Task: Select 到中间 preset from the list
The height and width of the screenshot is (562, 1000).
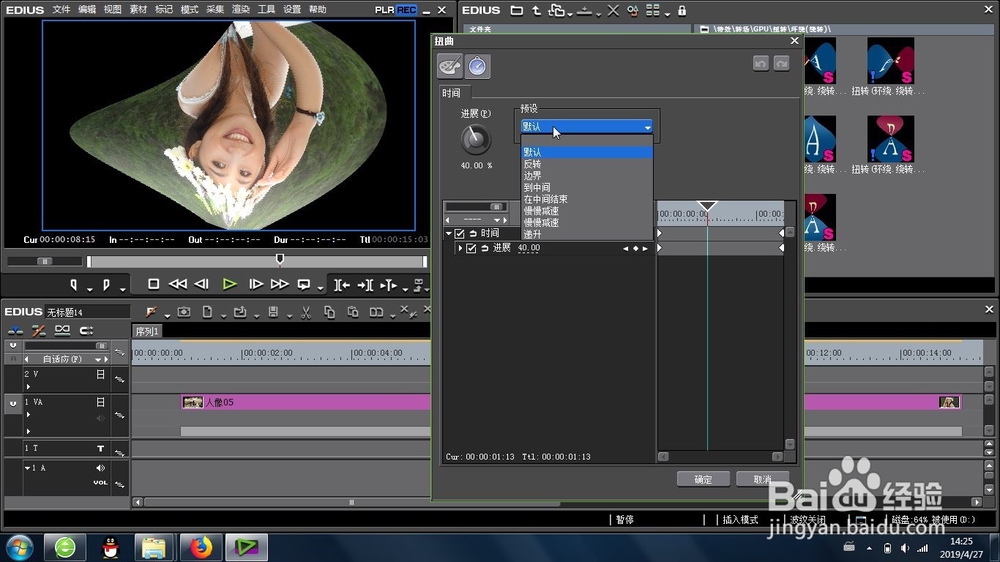Action: tap(586, 188)
